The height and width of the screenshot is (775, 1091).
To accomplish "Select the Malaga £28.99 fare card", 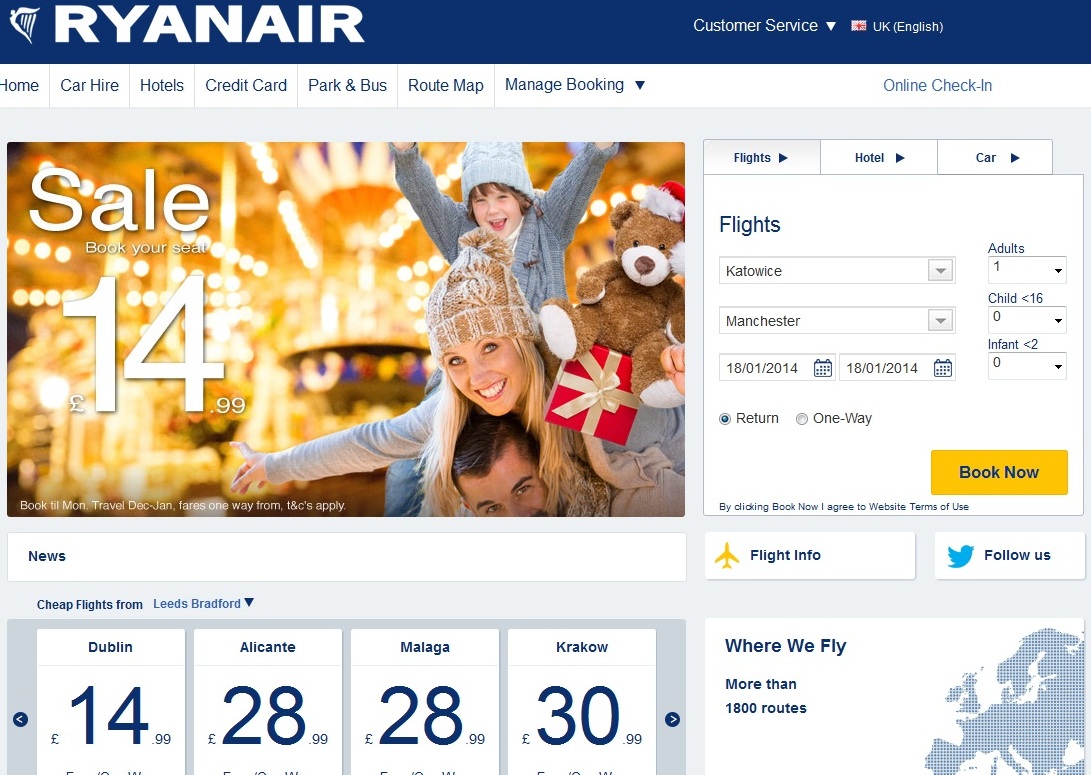I will tap(425, 702).
